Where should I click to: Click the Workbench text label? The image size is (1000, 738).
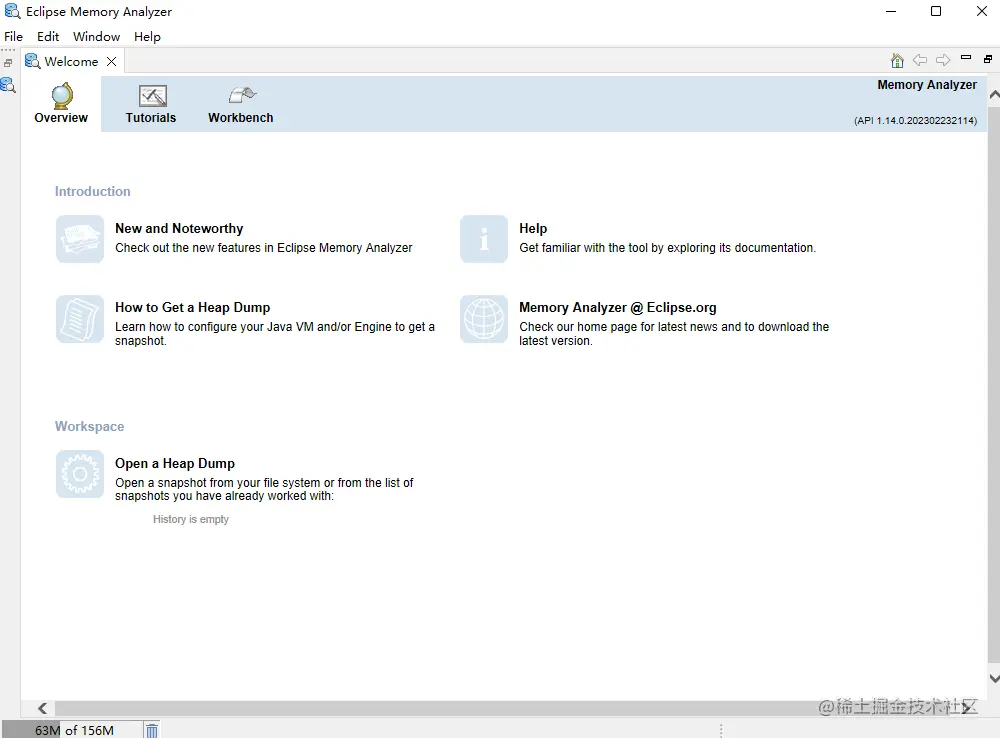[x=240, y=117]
